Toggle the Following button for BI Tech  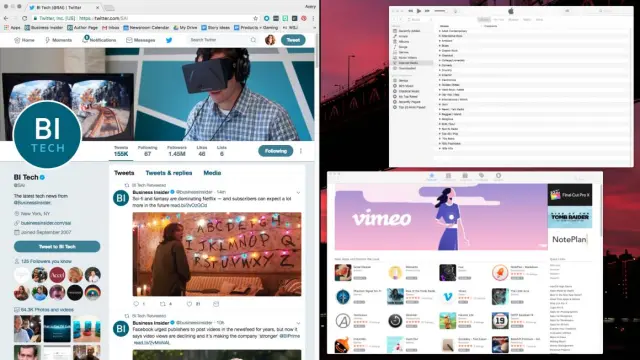[276, 151]
